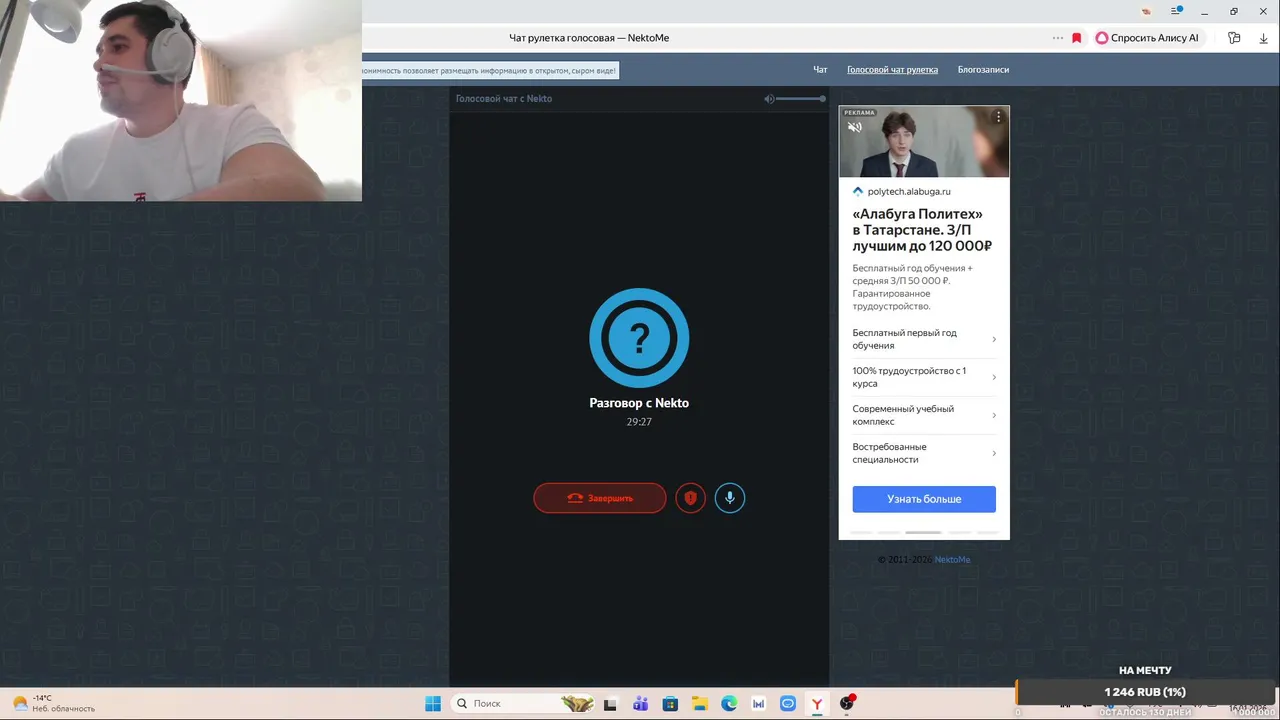1280x720 pixels.
Task: Click the 1 246 RUB donation goal bar
Action: (1145, 692)
